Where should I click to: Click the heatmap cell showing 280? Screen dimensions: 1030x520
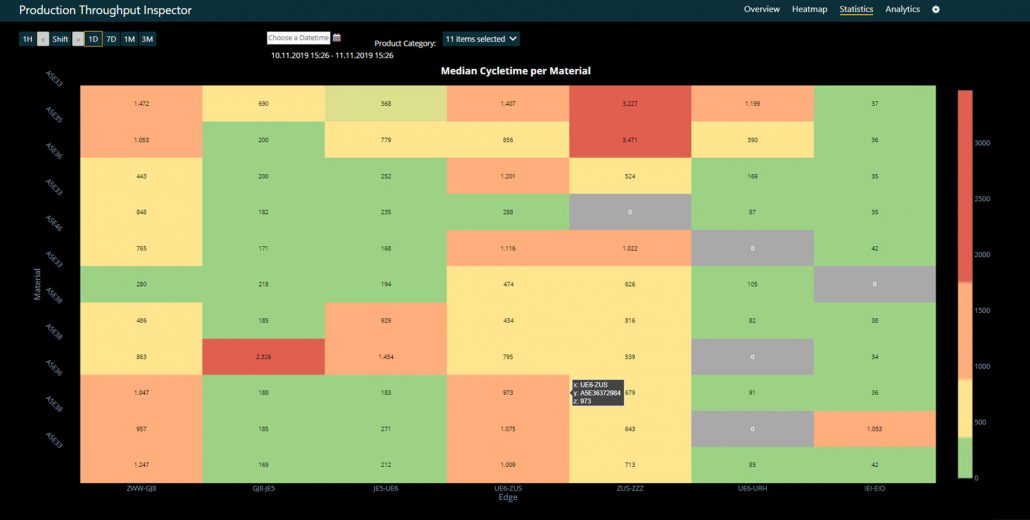[141, 284]
